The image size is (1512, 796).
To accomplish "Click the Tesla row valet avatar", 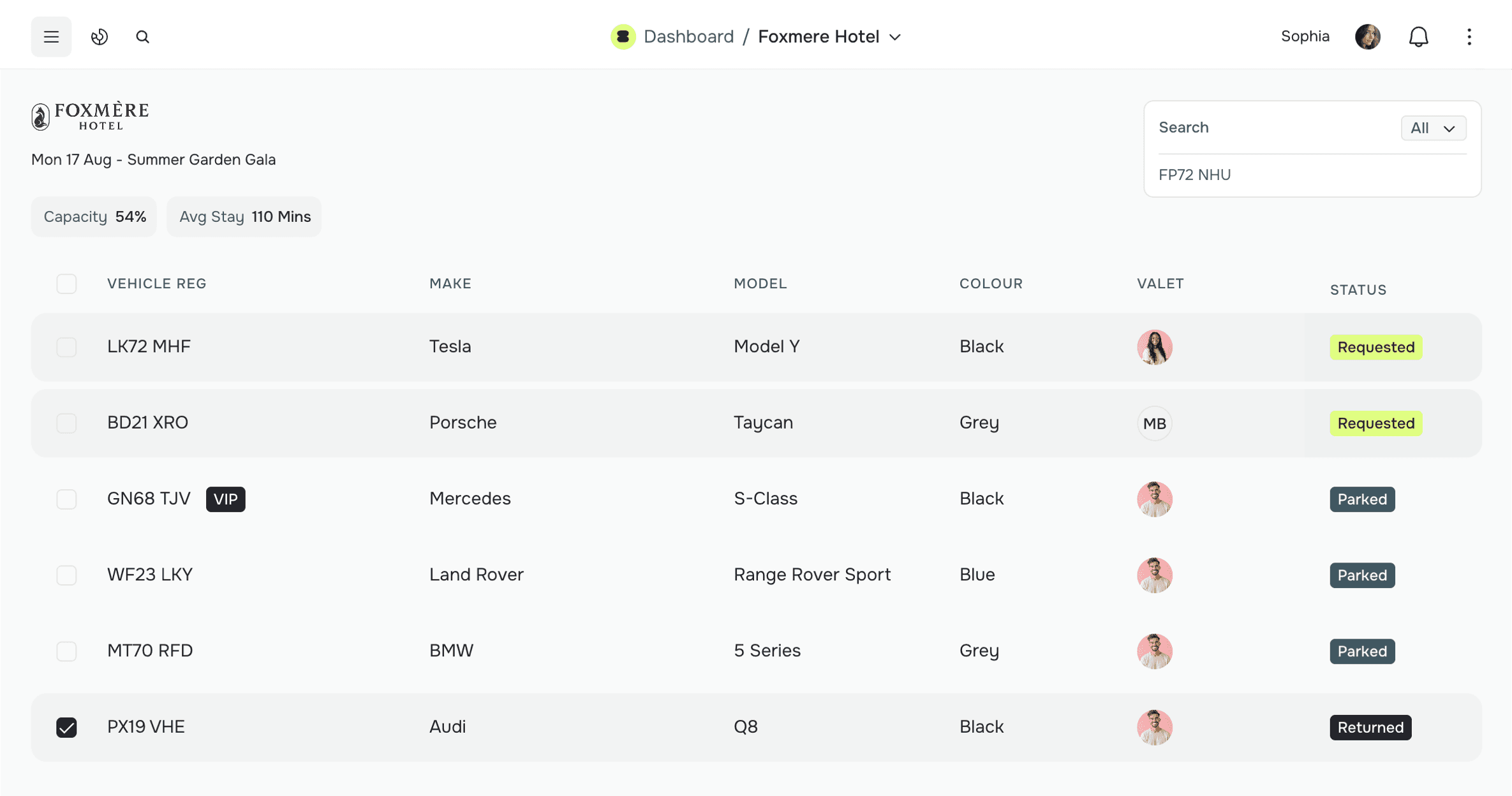I will [x=1154, y=347].
